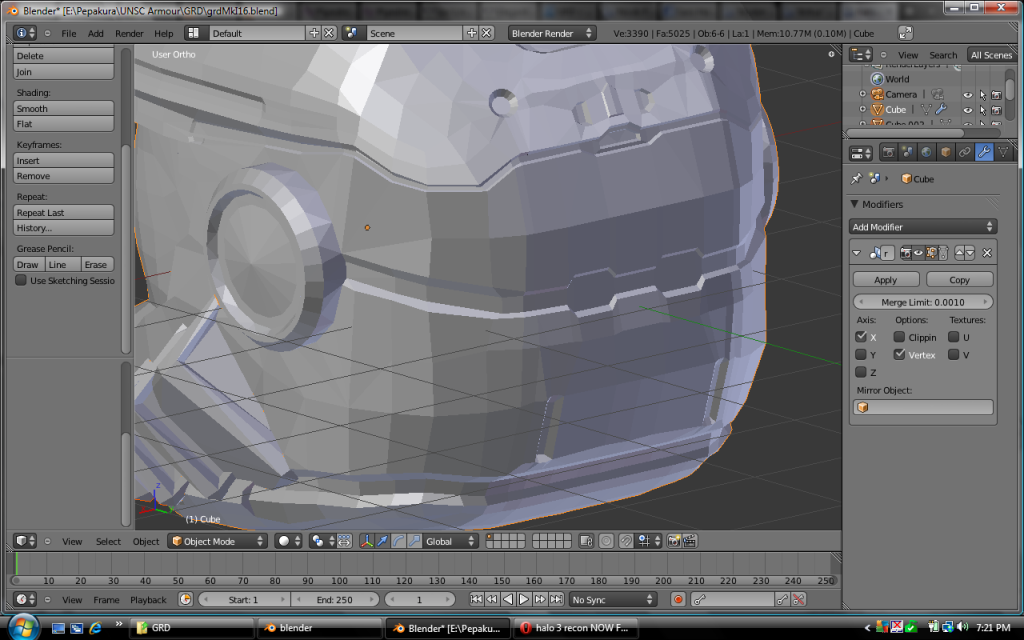
Task: Insert keyframe with key icon in timeline
Action: click(782, 599)
